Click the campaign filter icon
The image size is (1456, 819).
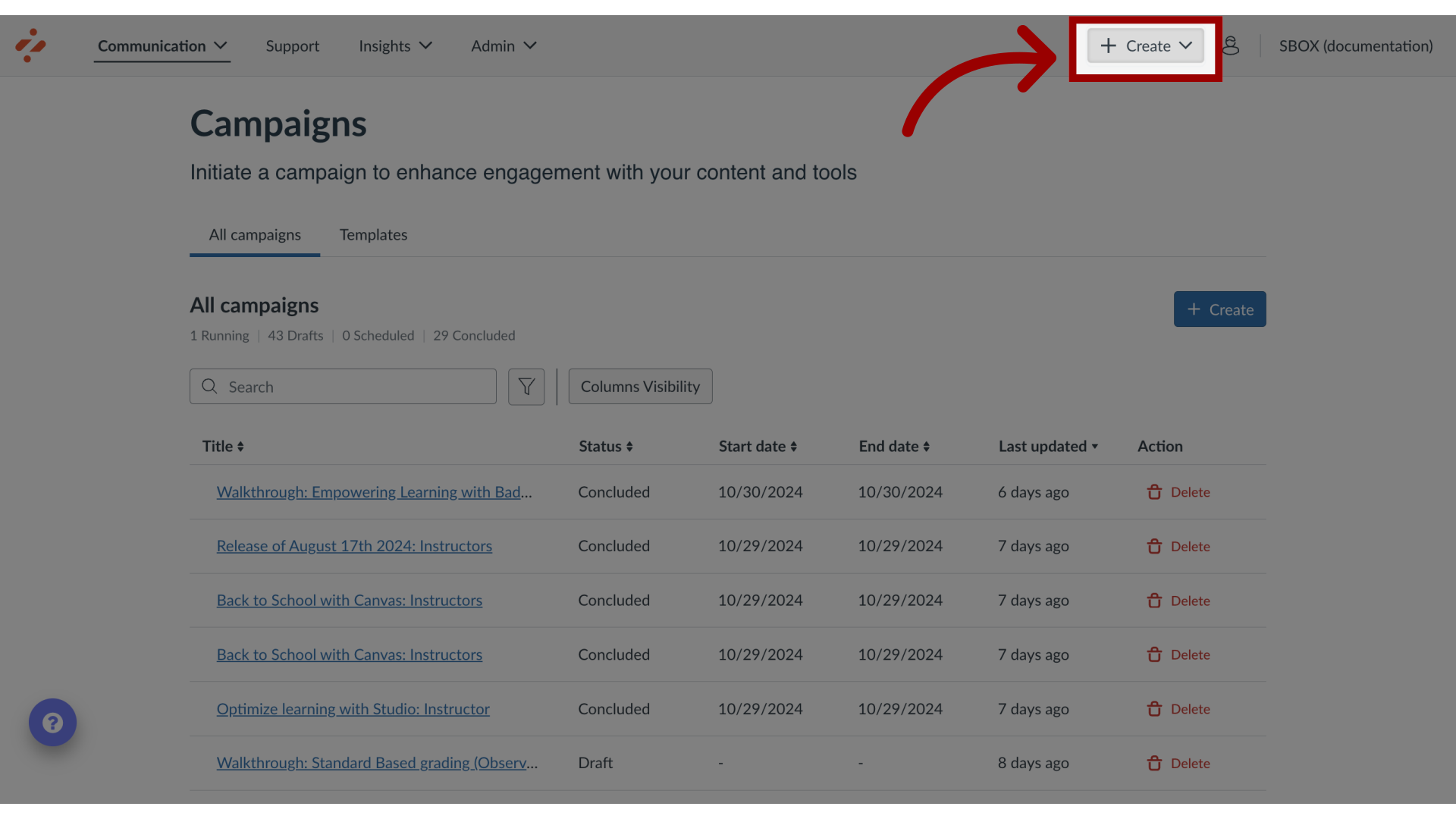click(x=526, y=386)
